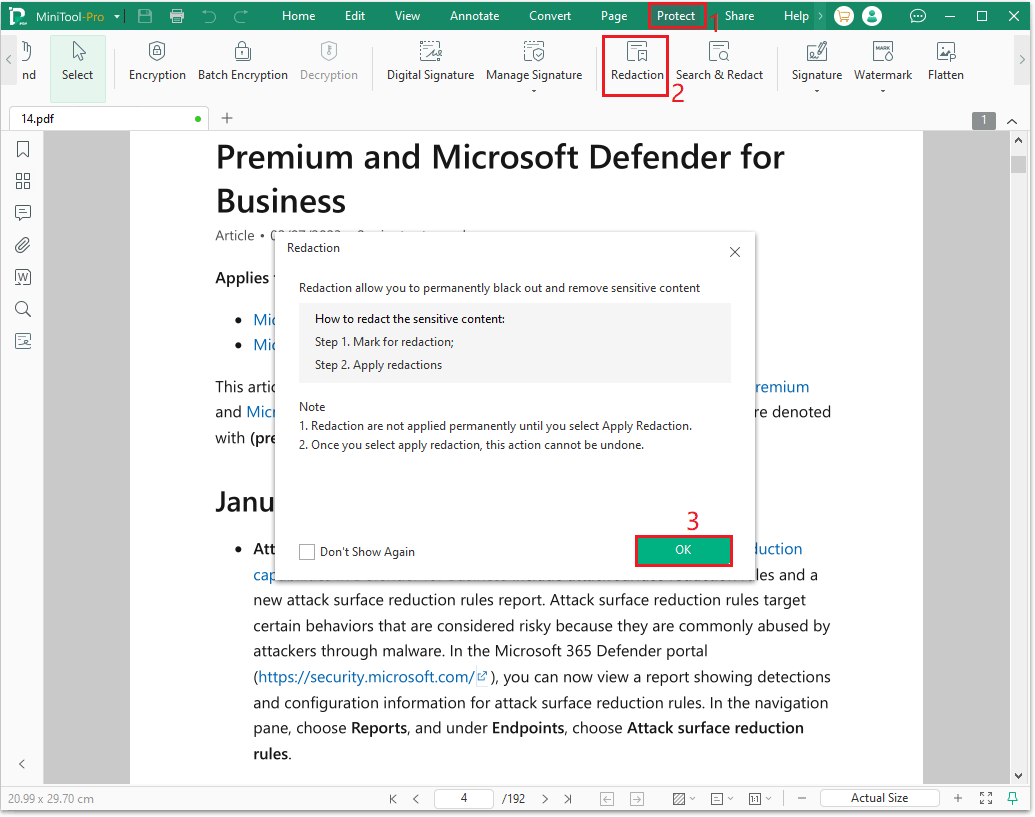Enable the Don't Show Again checkbox
This screenshot has width=1035, height=817.
tap(306, 551)
